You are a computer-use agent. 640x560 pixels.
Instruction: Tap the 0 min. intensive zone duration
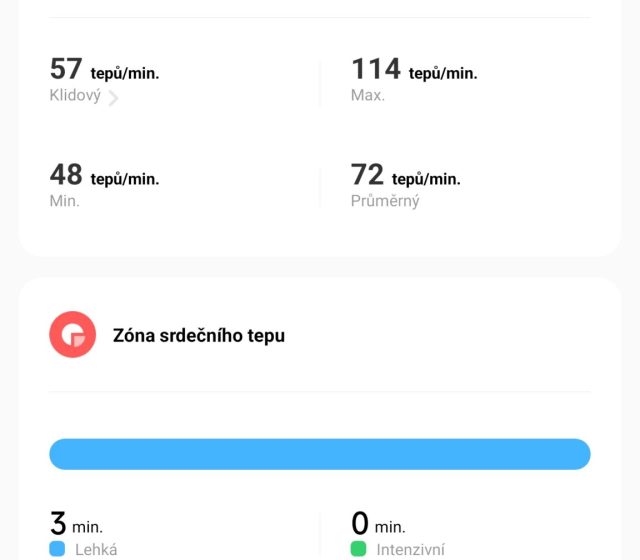tap(376, 524)
